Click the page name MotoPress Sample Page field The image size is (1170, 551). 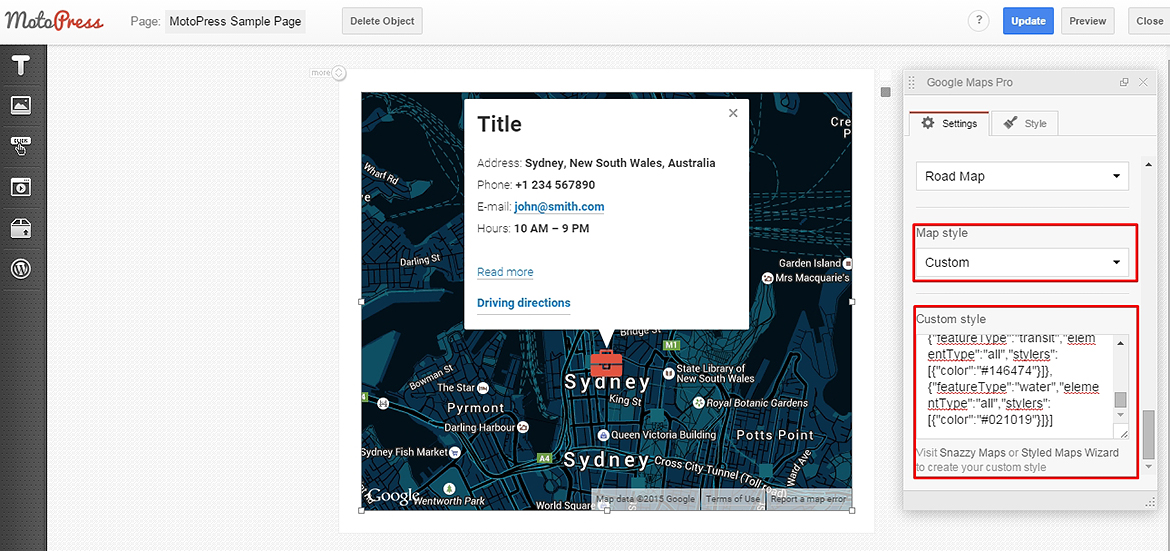(235, 21)
